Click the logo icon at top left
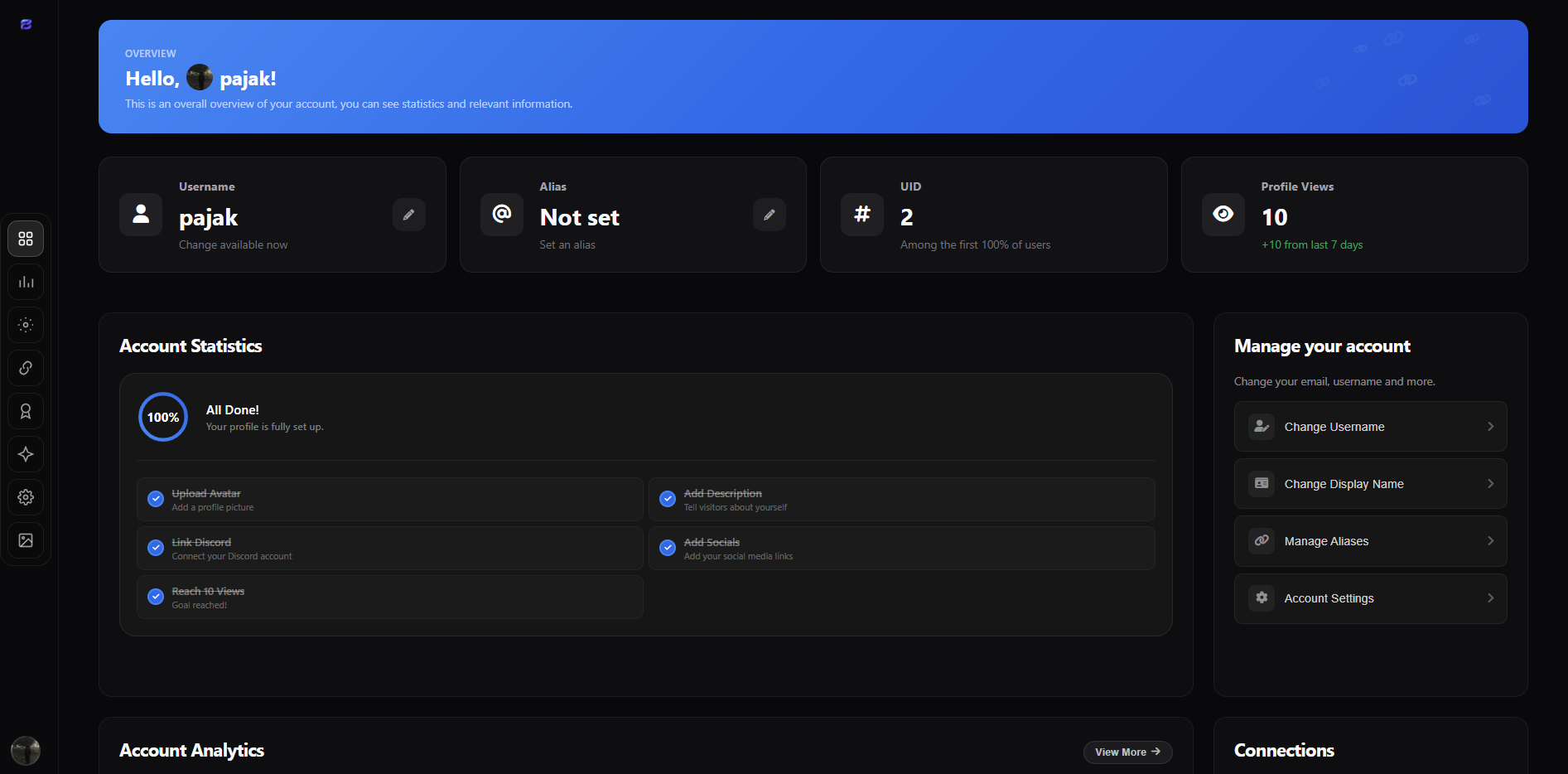The height and width of the screenshot is (774, 1568). pyautogui.click(x=26, y=25)
